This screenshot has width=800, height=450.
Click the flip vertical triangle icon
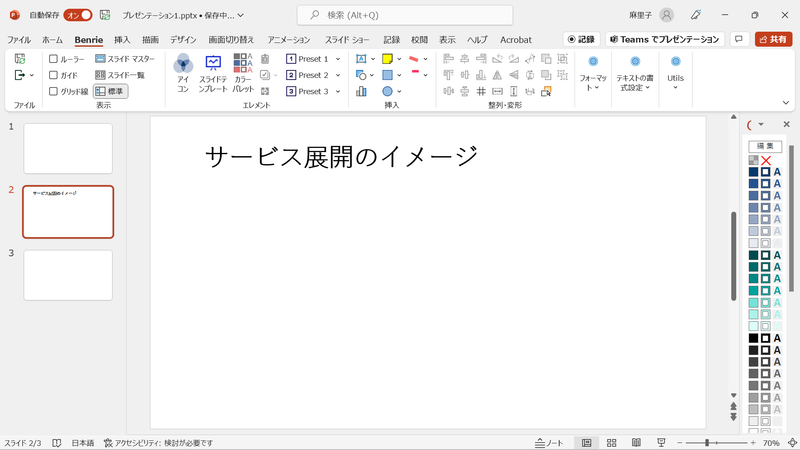(x=497, y=76)
